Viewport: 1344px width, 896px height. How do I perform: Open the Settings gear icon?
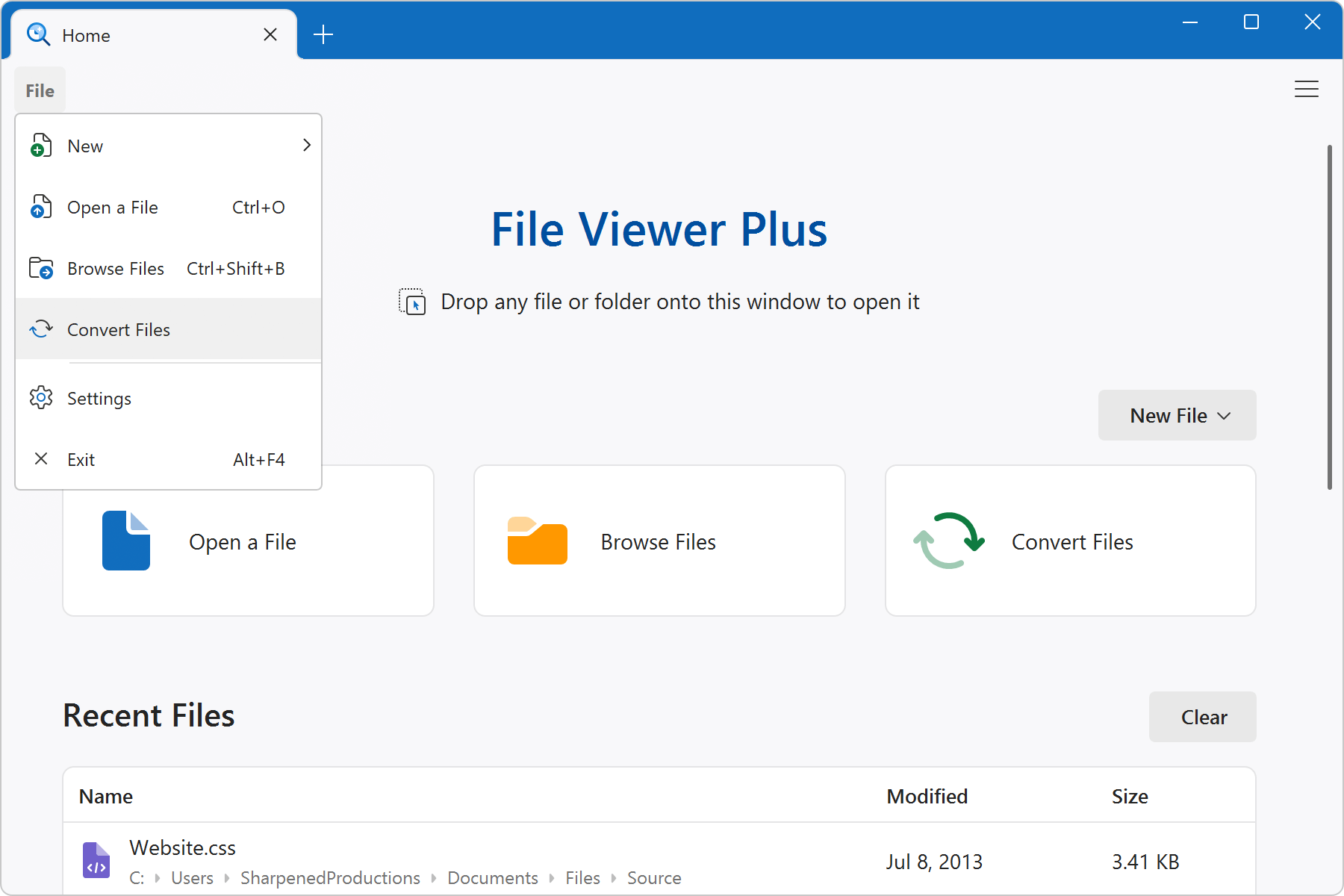point(41,398)
